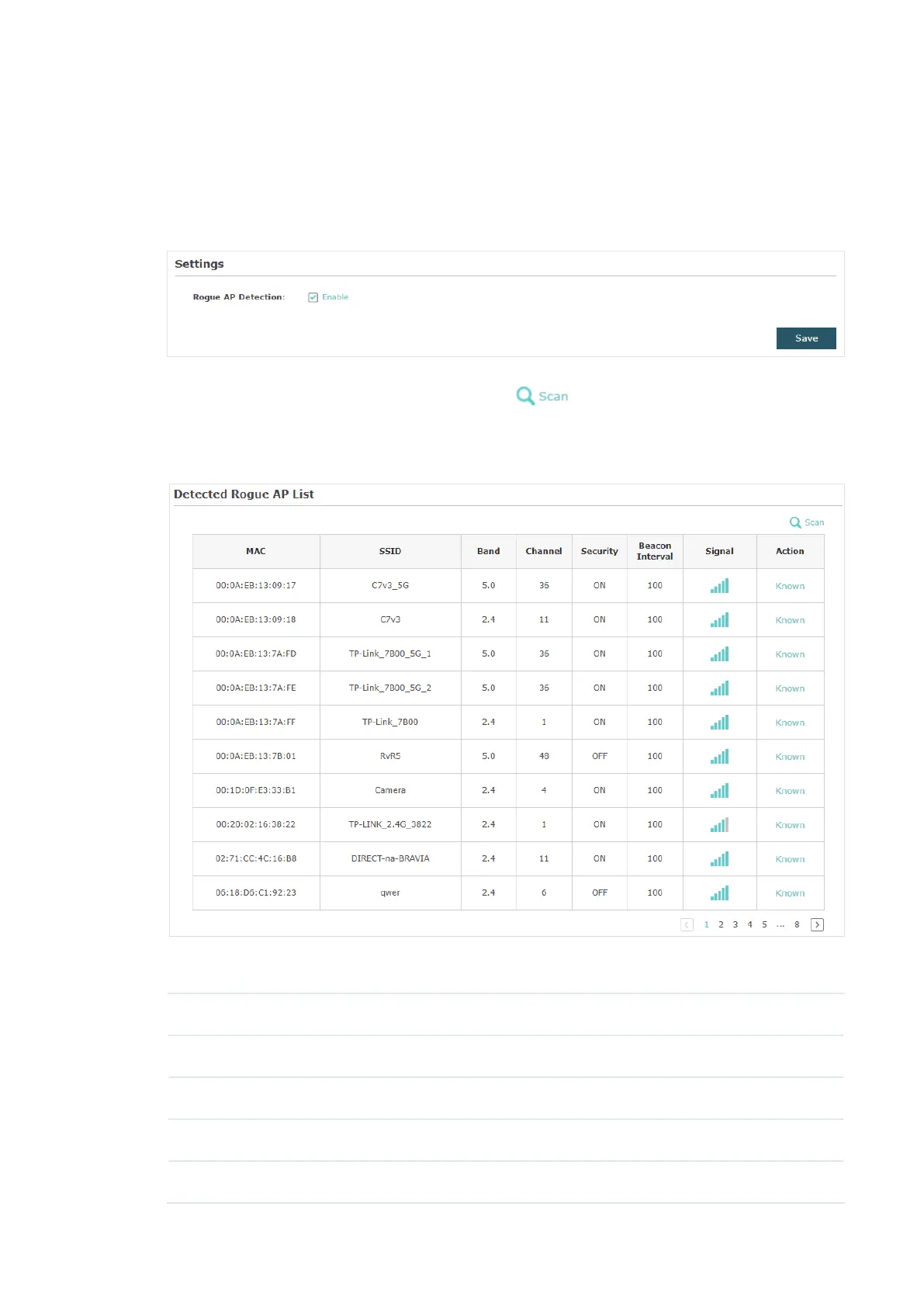Open page 4 of the list
The width and height of the screenshot is (924, 1307).
(x=749, y=924)
